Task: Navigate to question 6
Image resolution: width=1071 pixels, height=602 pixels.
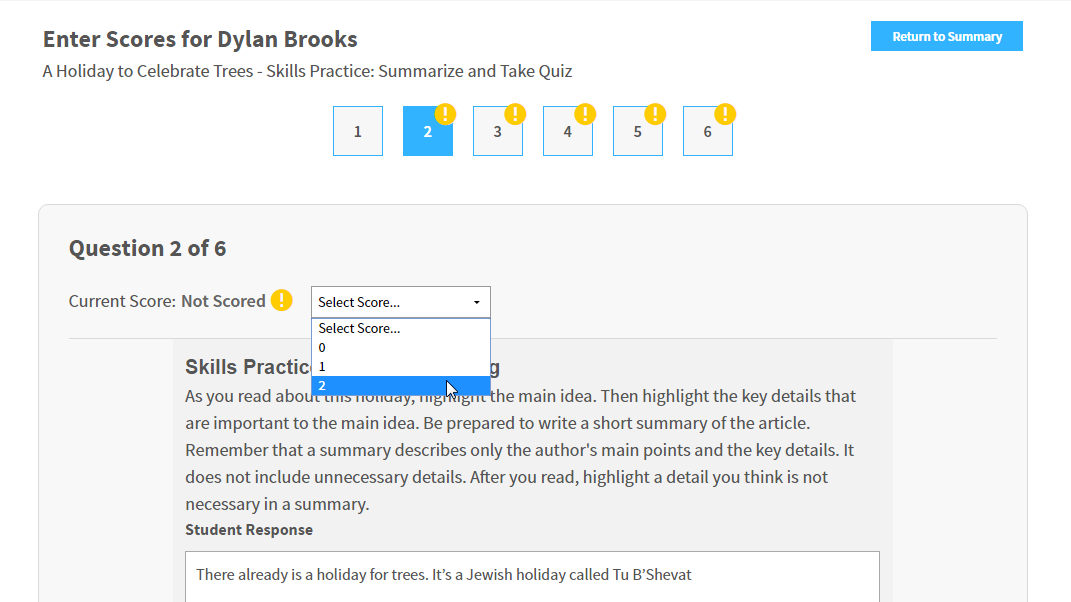Action: tap(708, 131)
